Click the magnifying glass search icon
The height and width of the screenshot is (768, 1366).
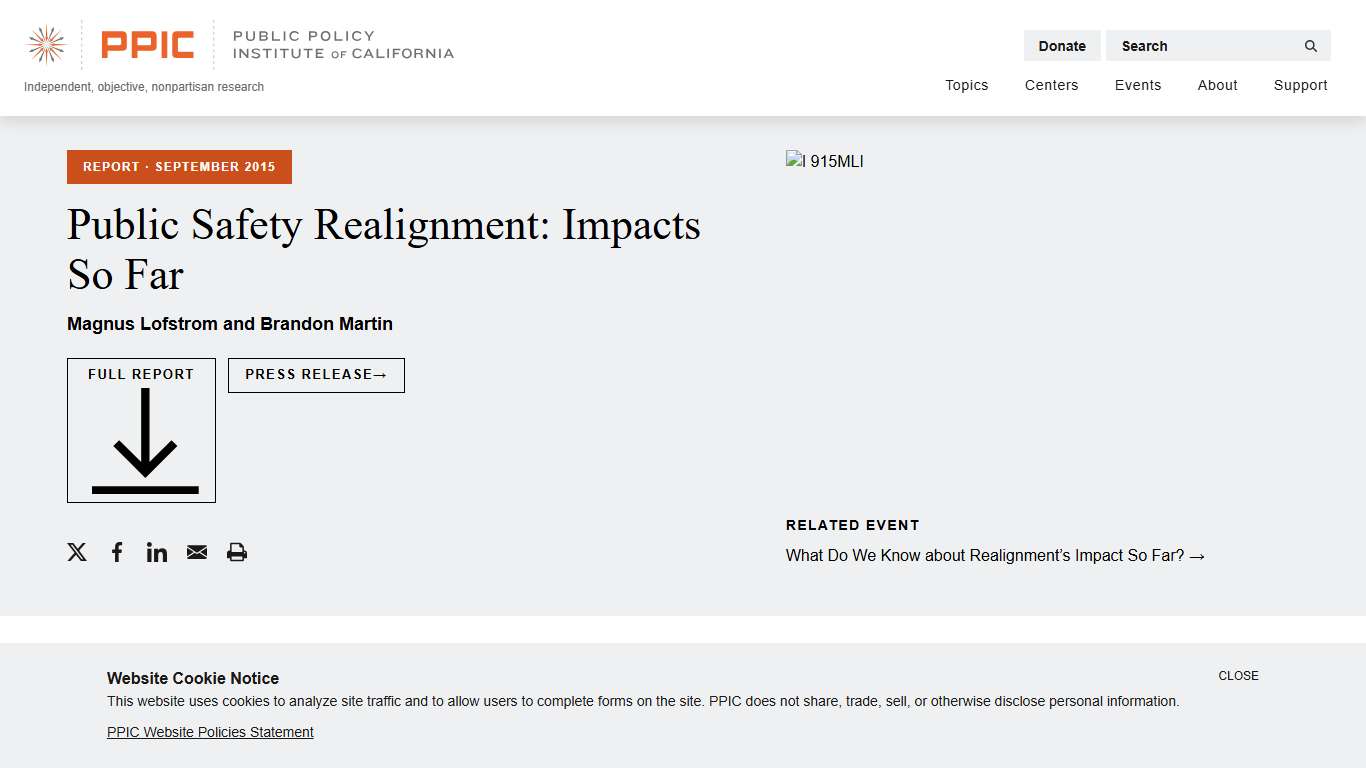[1310, 46]
